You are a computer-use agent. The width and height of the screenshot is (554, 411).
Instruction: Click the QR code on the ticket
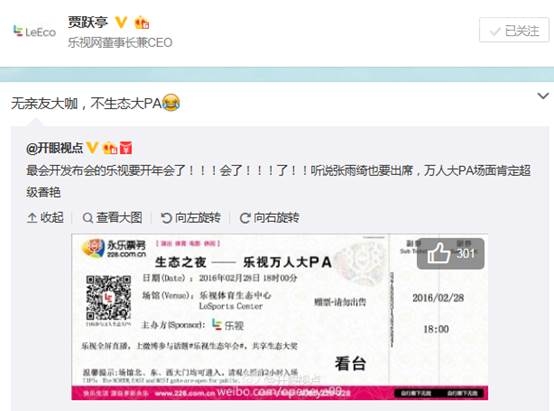tap(108, 298)
